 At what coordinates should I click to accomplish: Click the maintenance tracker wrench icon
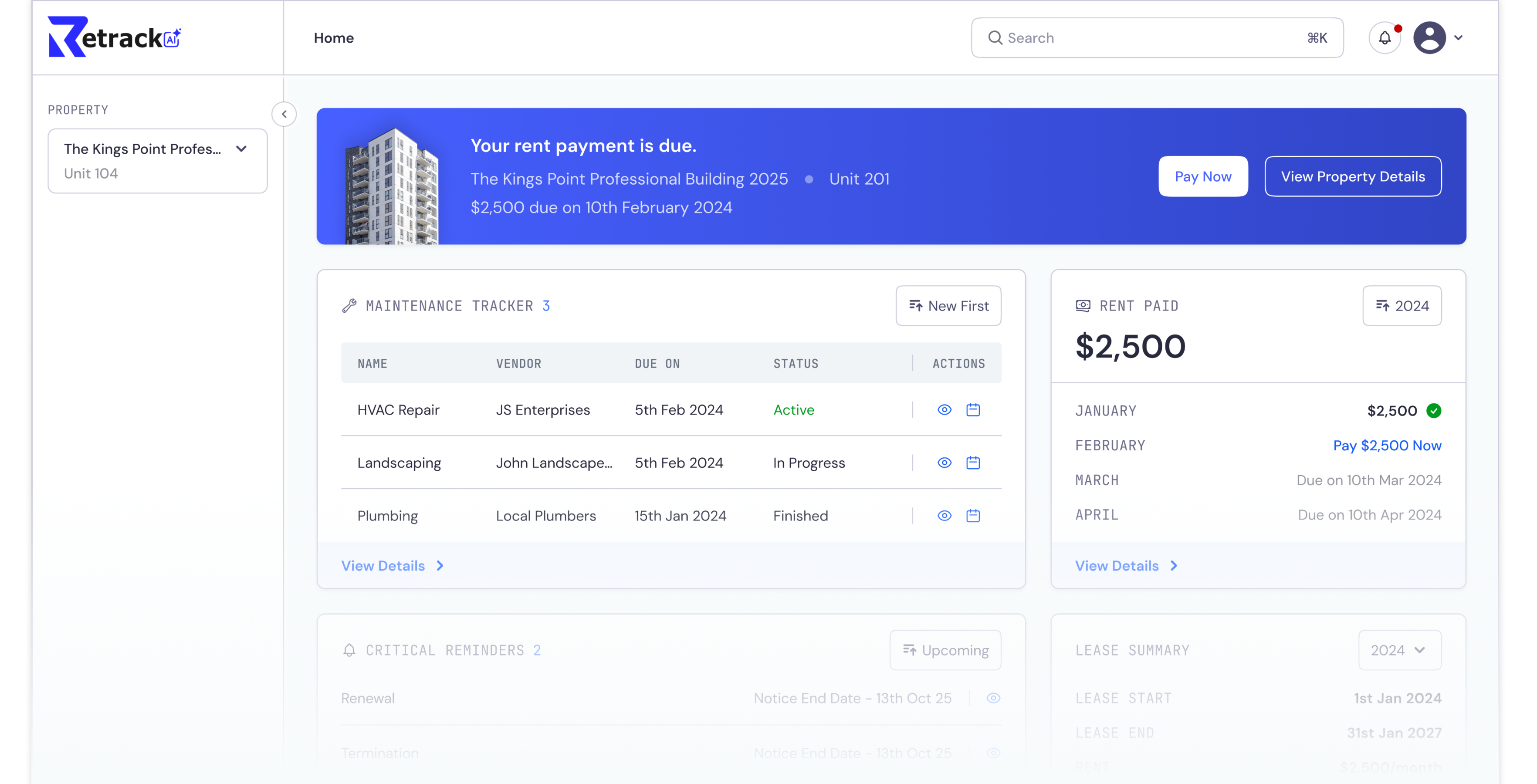[349, 306]
